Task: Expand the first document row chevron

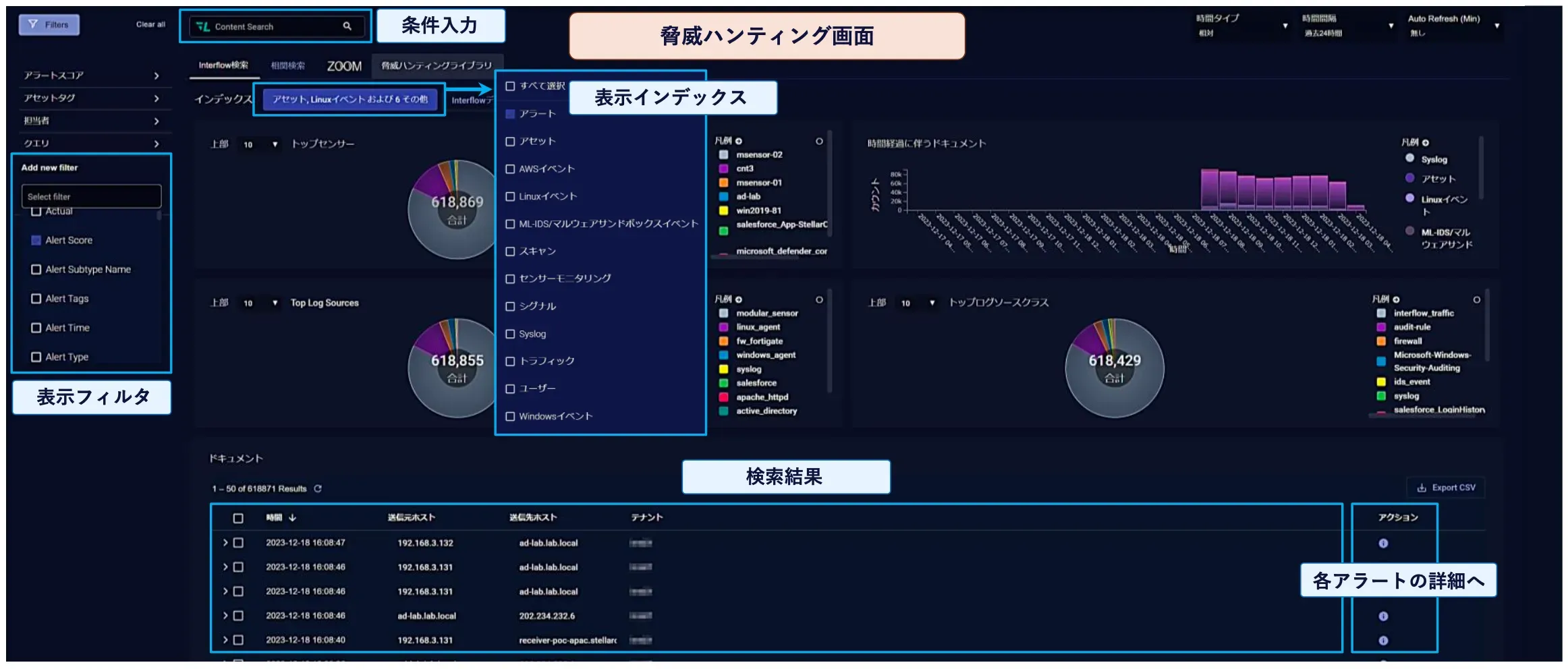Action: (225, 542)
